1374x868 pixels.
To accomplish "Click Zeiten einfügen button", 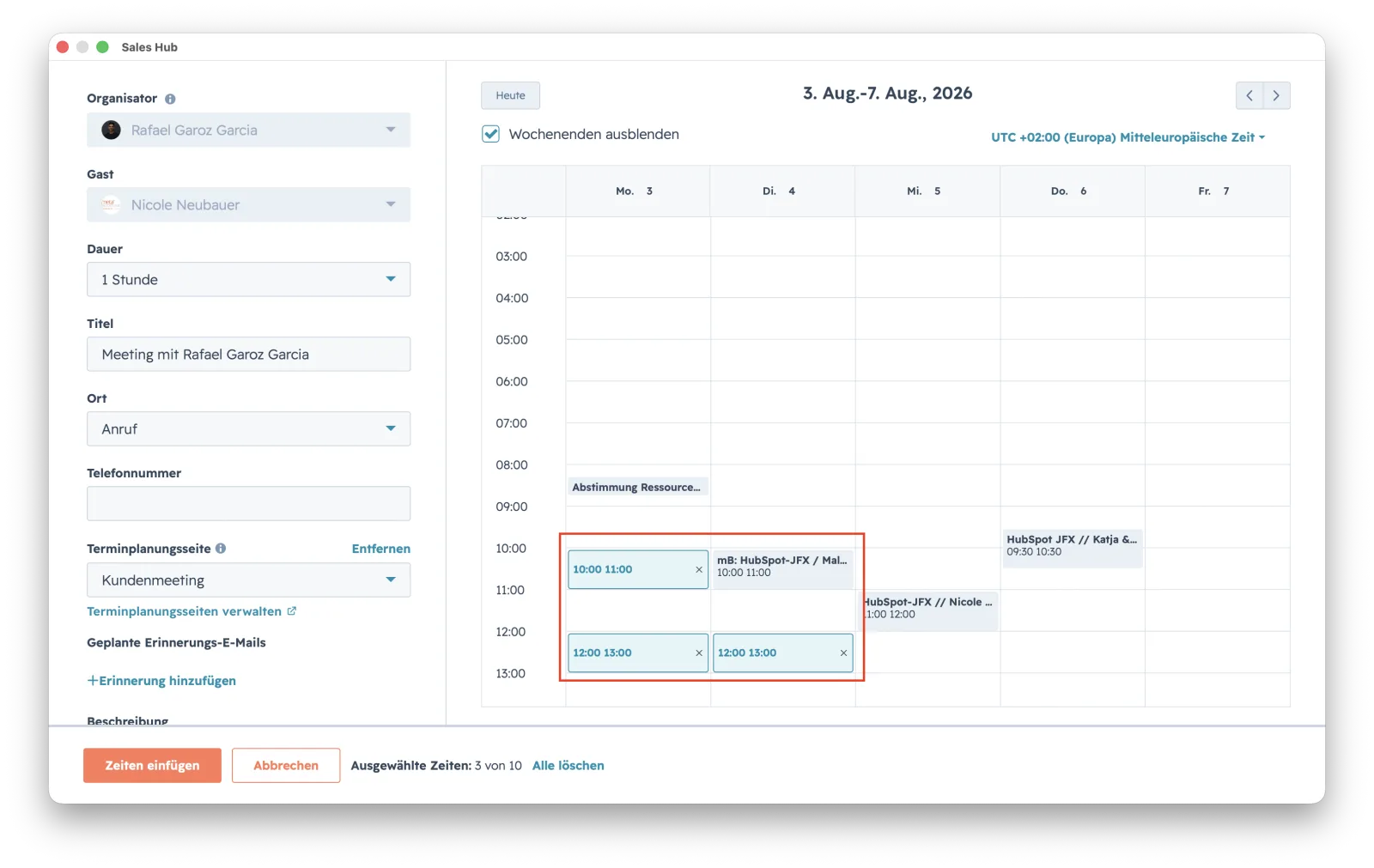I will [152, 765].
